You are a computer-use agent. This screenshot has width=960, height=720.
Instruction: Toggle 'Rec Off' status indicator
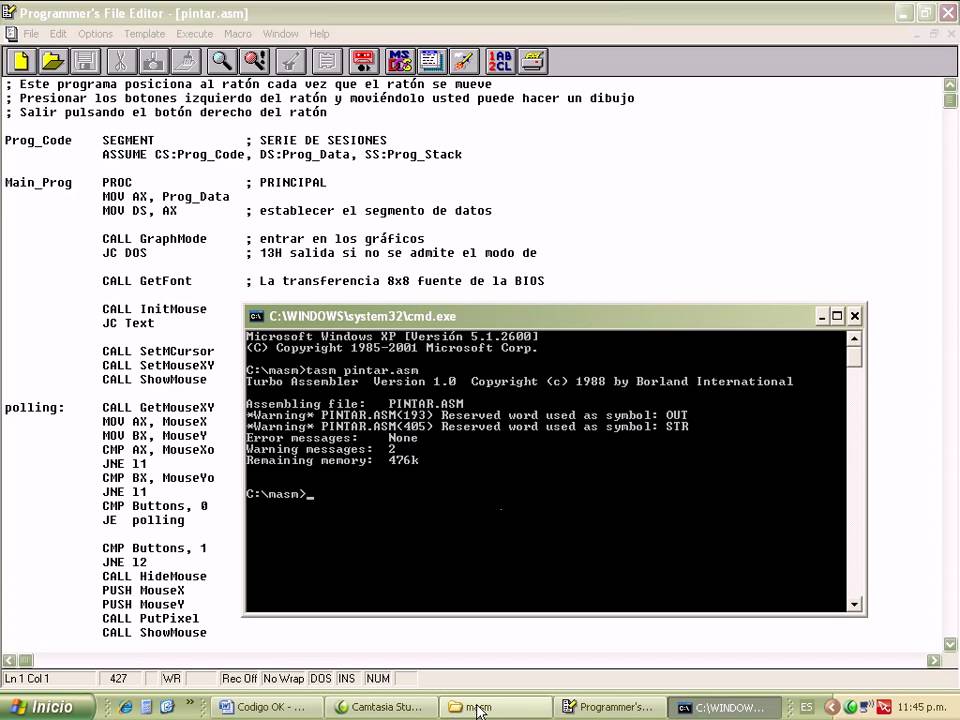click(x=239, y=678)
